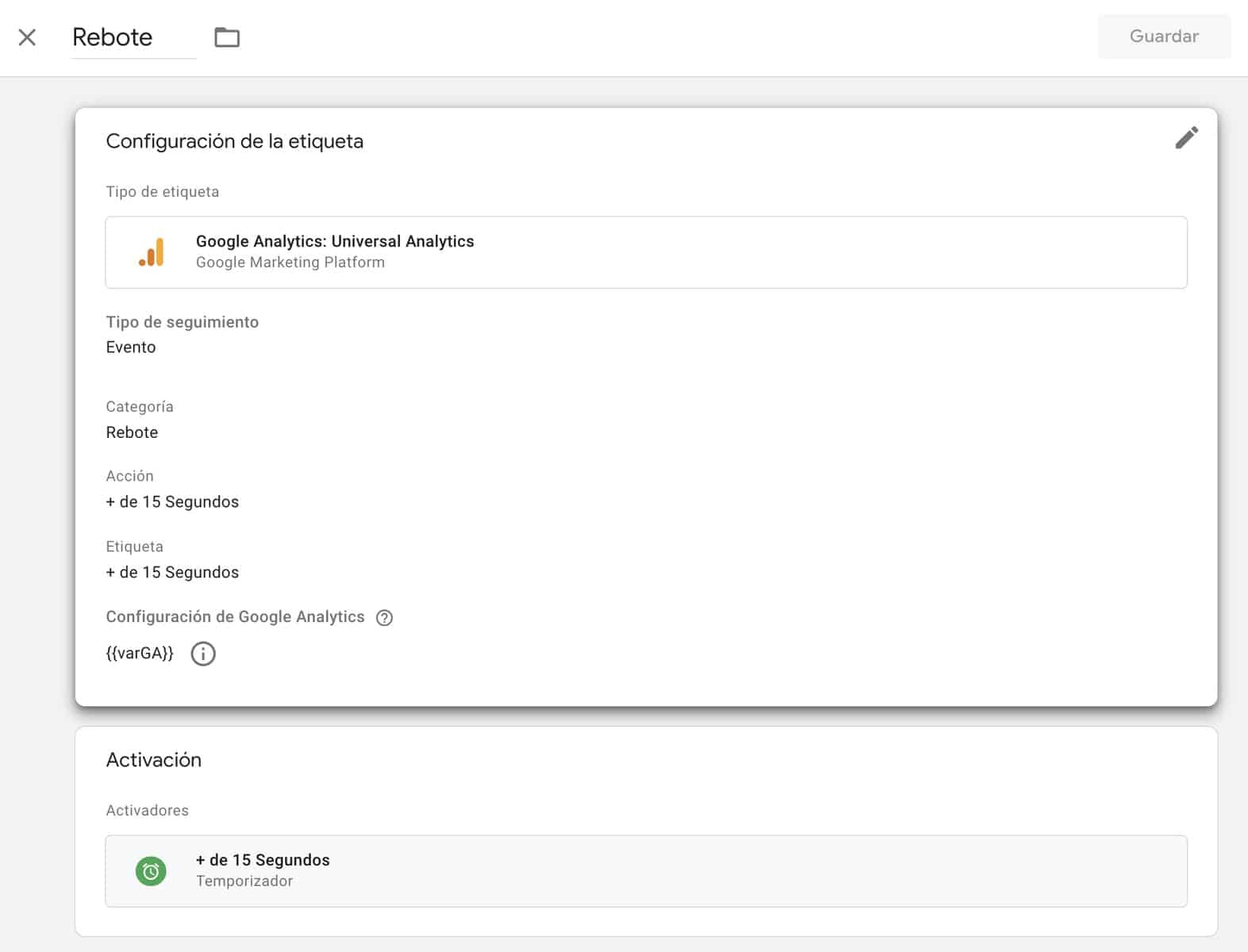This screenshot has height=952, width=1248.
Task: Click the Temporizador trigger type text
Action: (244, 881)
